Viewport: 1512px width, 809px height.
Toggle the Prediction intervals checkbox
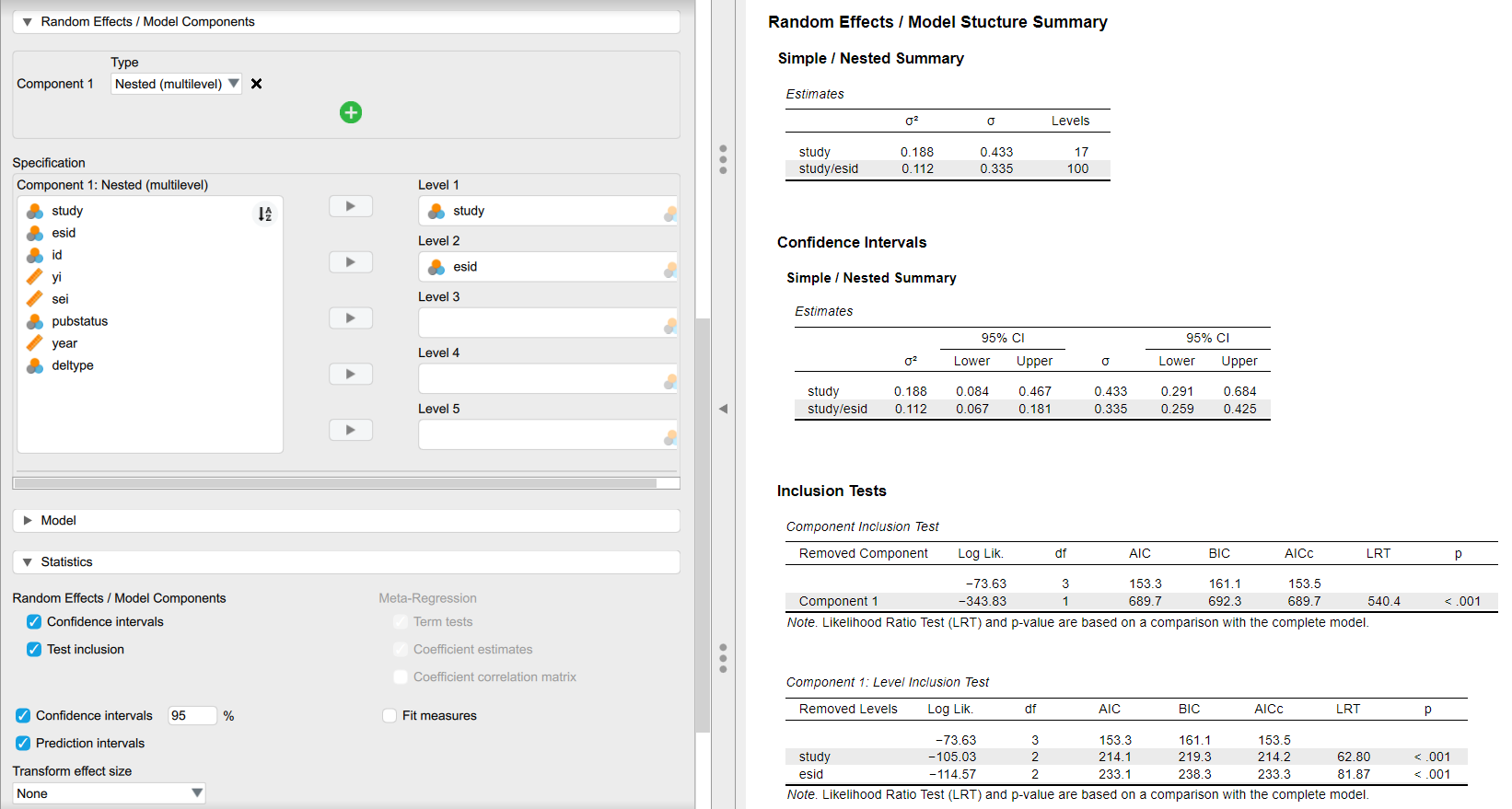point(23,744)
